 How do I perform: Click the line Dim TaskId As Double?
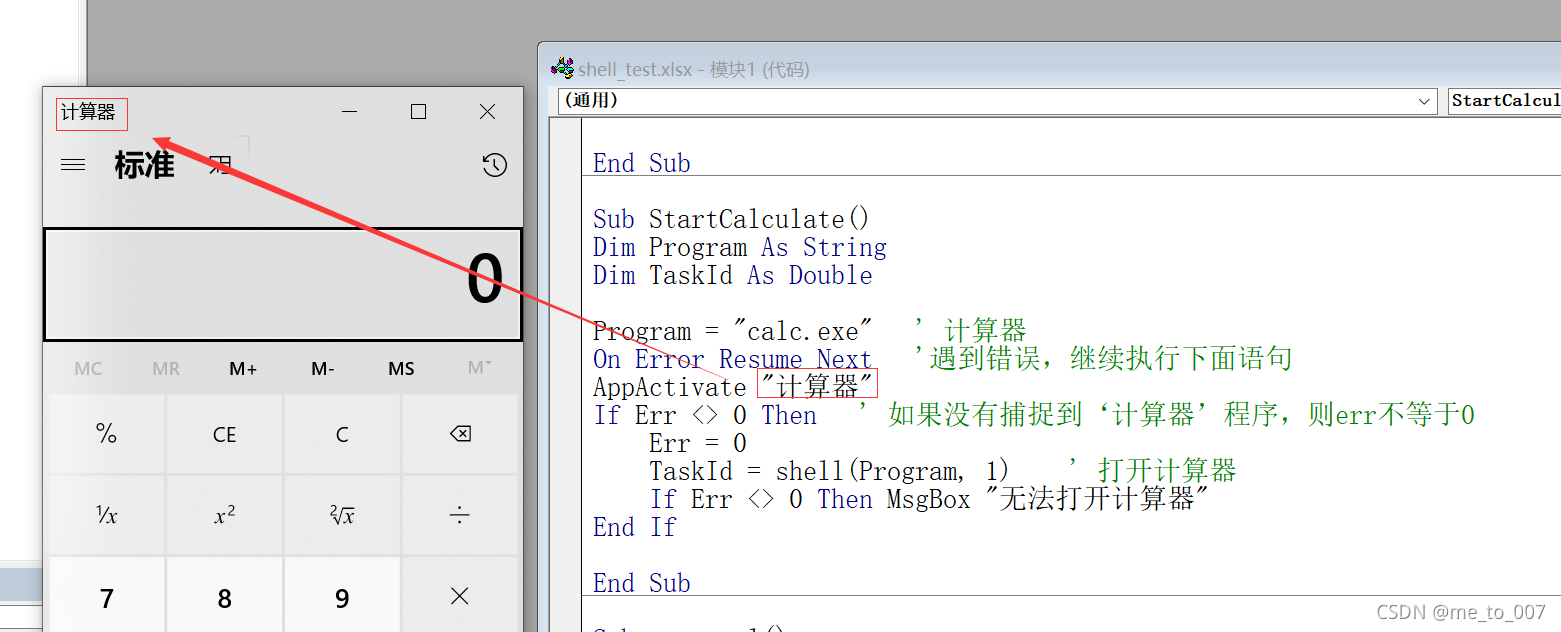[733, 275]
